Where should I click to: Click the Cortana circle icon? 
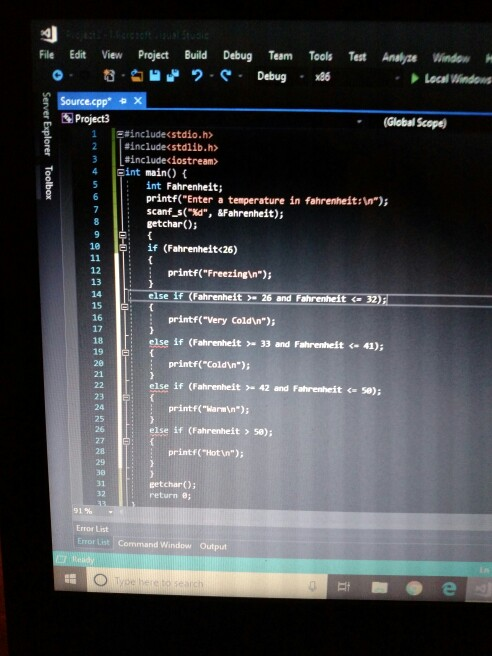click(x=100, y=580)
